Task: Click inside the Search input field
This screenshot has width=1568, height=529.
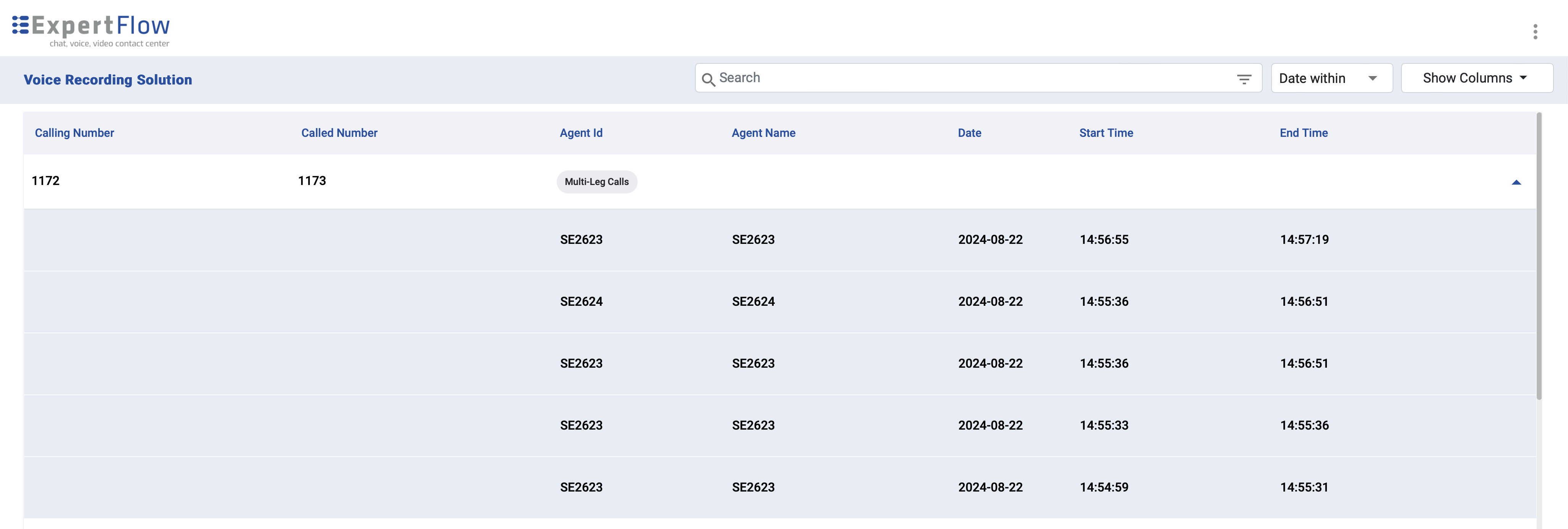Action: pyautogui.click(x=913, y=78)
